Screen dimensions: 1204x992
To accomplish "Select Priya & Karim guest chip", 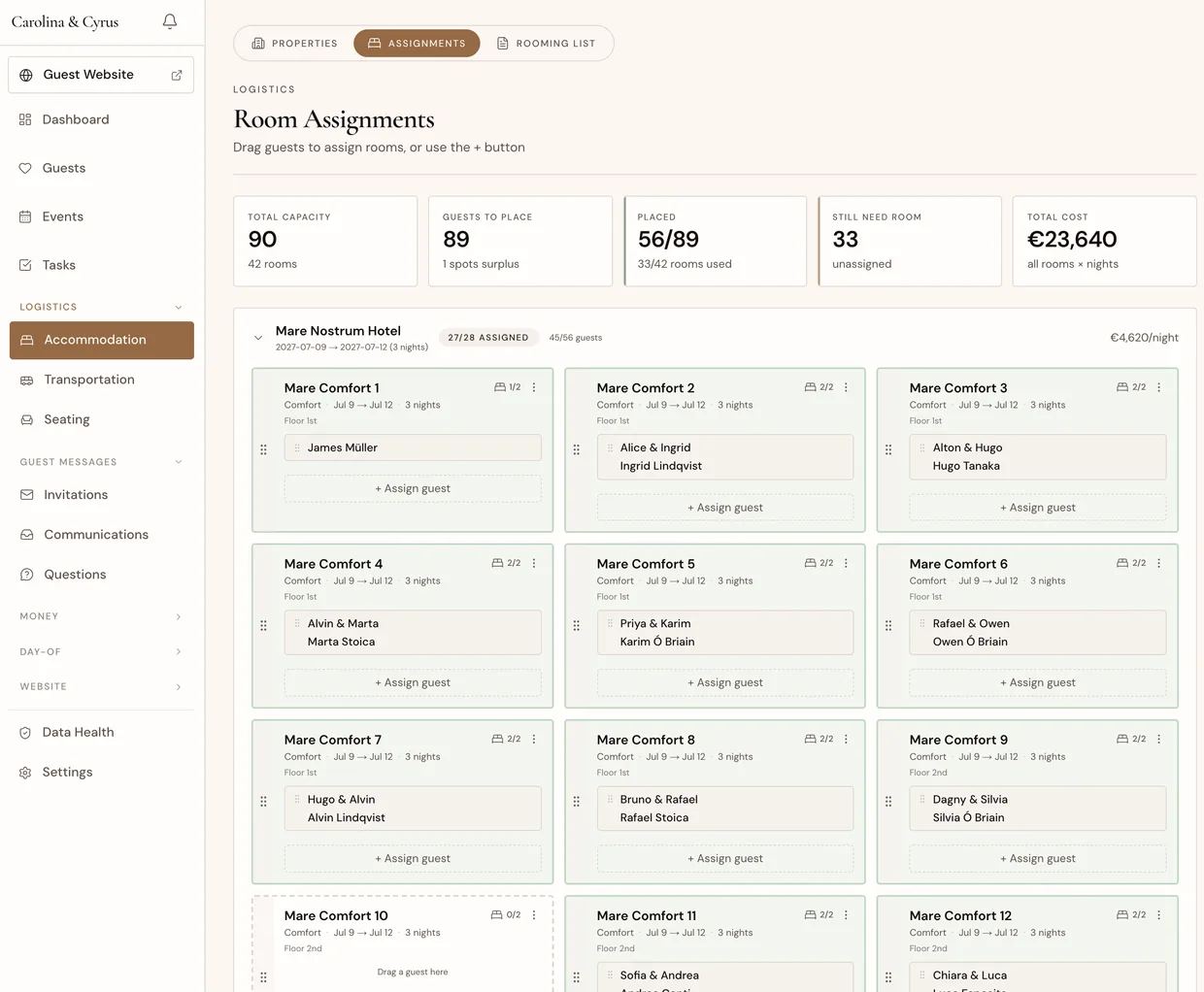I will (x=725, y=633).
